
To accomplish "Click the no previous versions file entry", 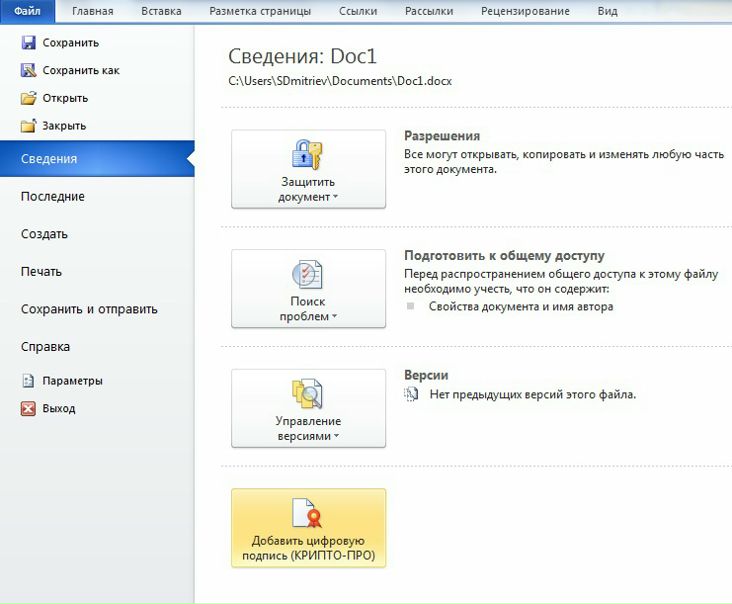I will pos(532,395).
